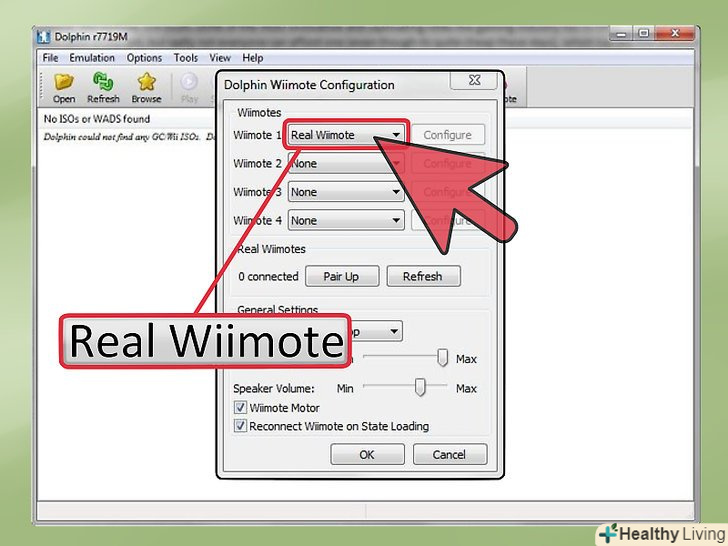
Task: Maximize the Dolphin main window
Action: [644, 33]
